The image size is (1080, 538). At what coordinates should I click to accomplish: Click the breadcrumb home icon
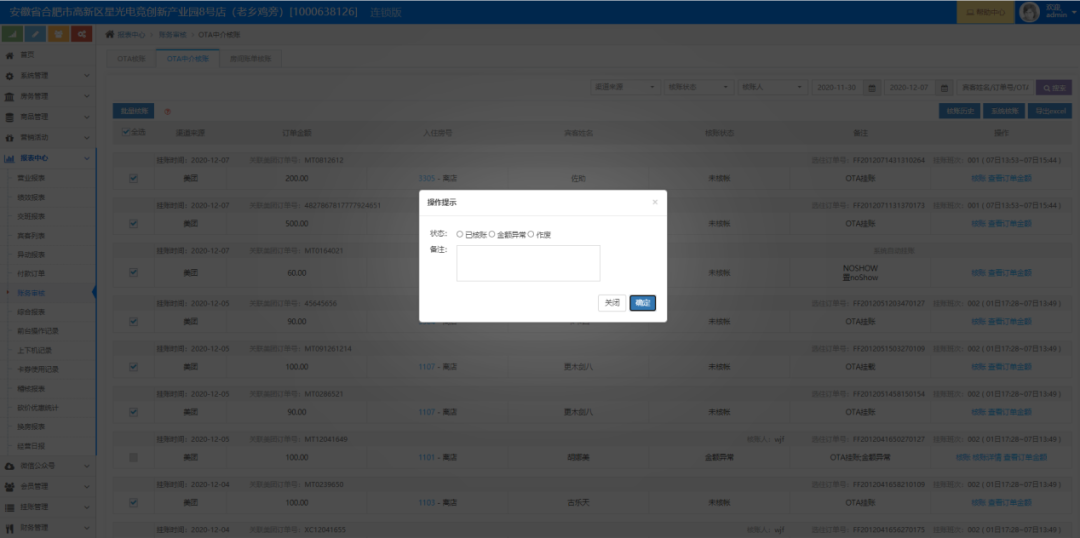[x=110, y=34]
